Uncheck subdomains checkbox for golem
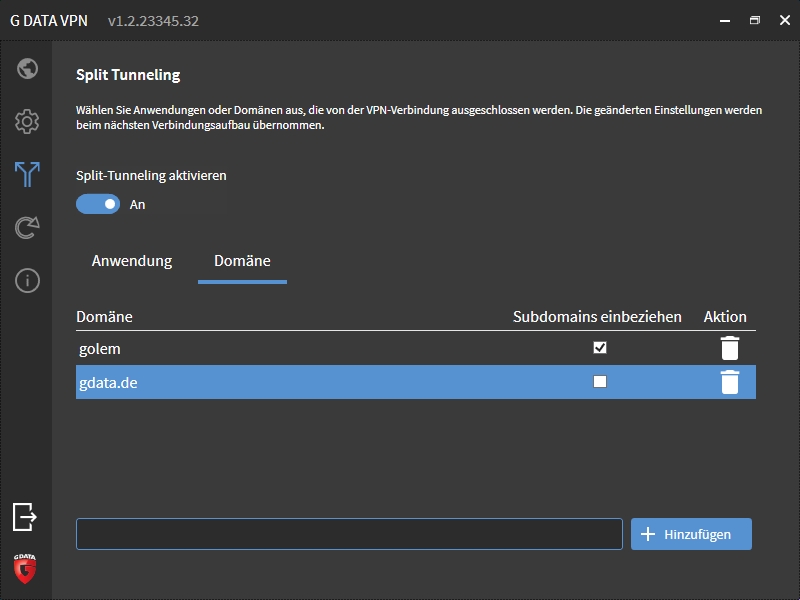Screen dimensions: 800x600 pos(600,347)
